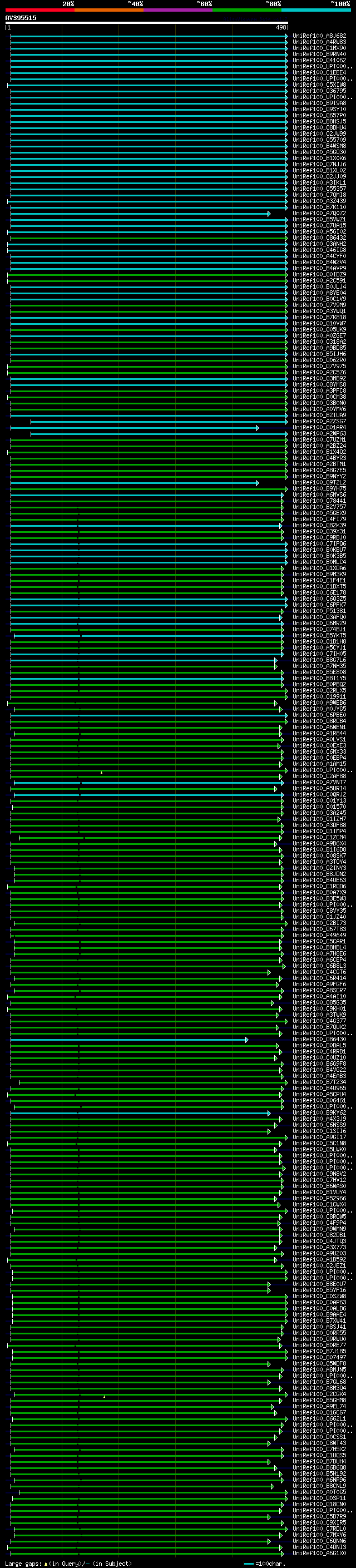Select label UniRef100_B7T234
Screen dimensions: 356x1568
(x=319, y=1082)
